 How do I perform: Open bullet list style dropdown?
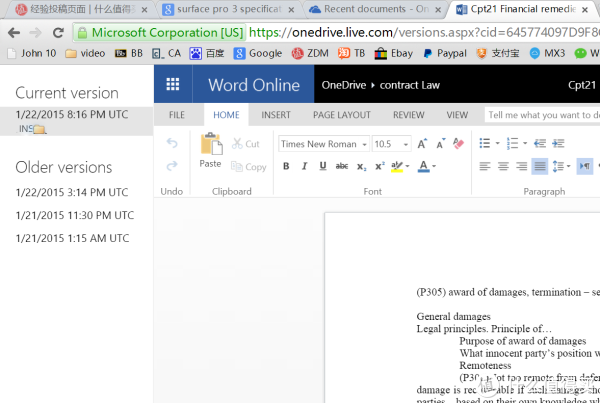497,143
